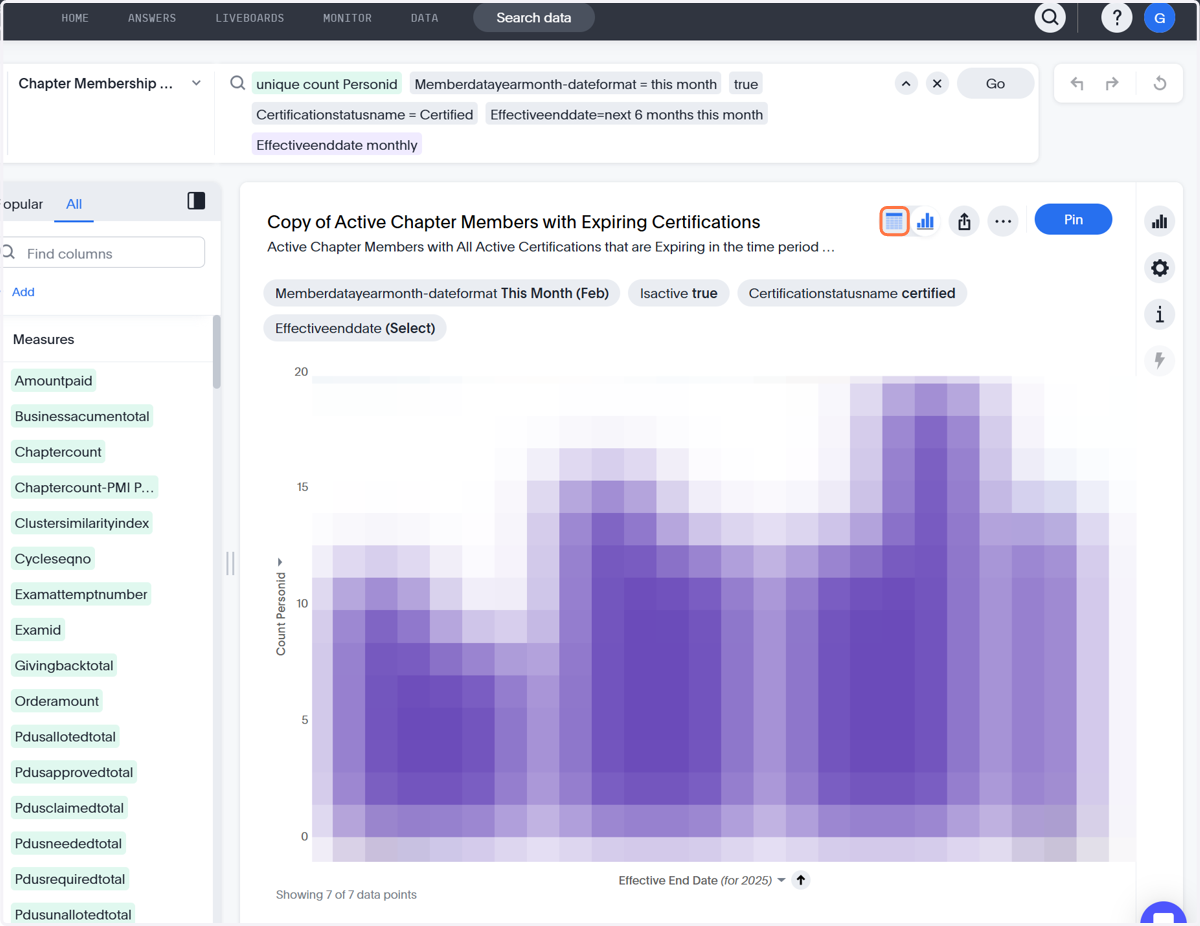The width and height of the screenshot is (1200, 926).
Task: Go to the Home menu
Action: pos(75,18)
